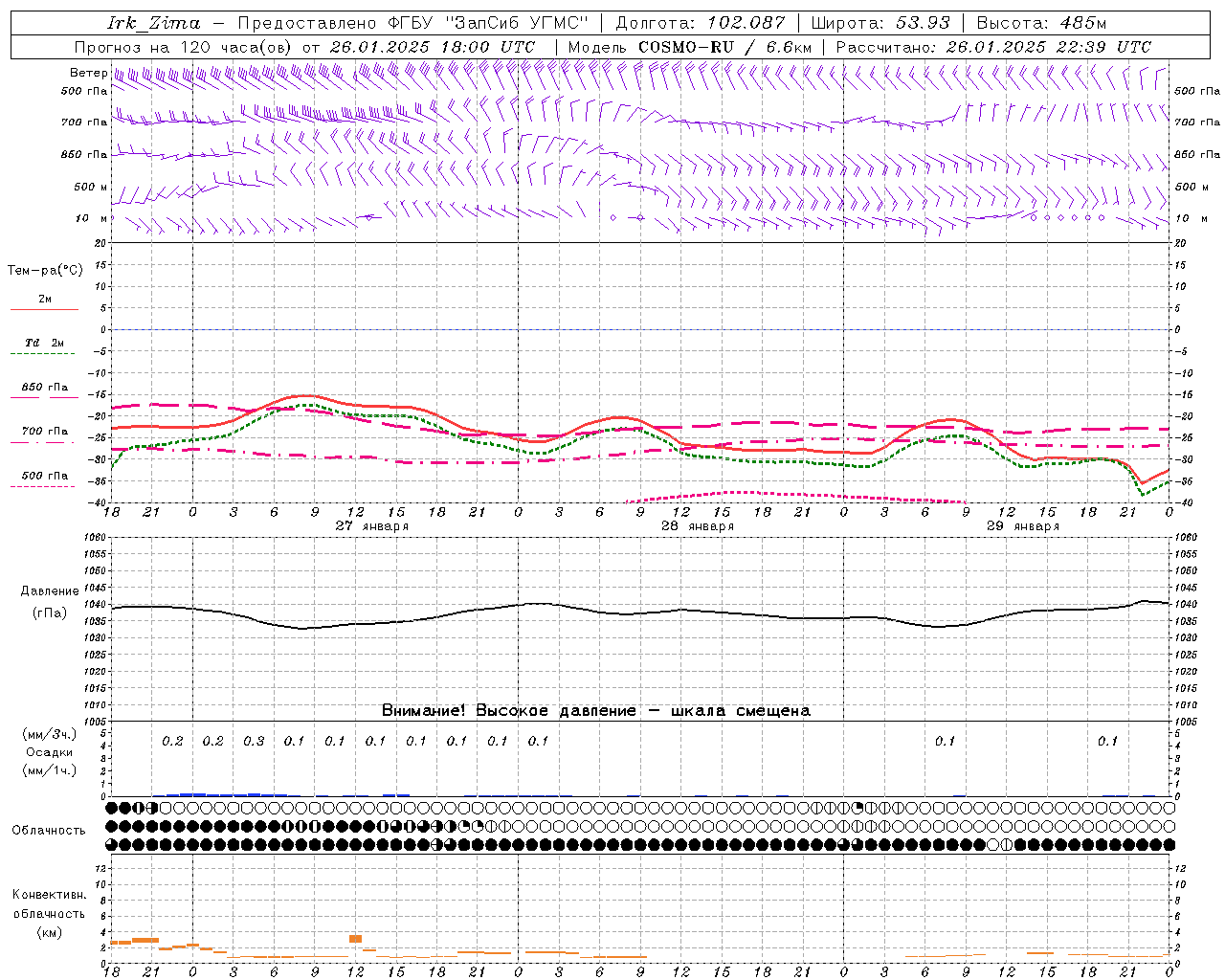Click the "Td 2м" dew point legend label
Screen dimensions: 1225x980
tap(44, 343)
